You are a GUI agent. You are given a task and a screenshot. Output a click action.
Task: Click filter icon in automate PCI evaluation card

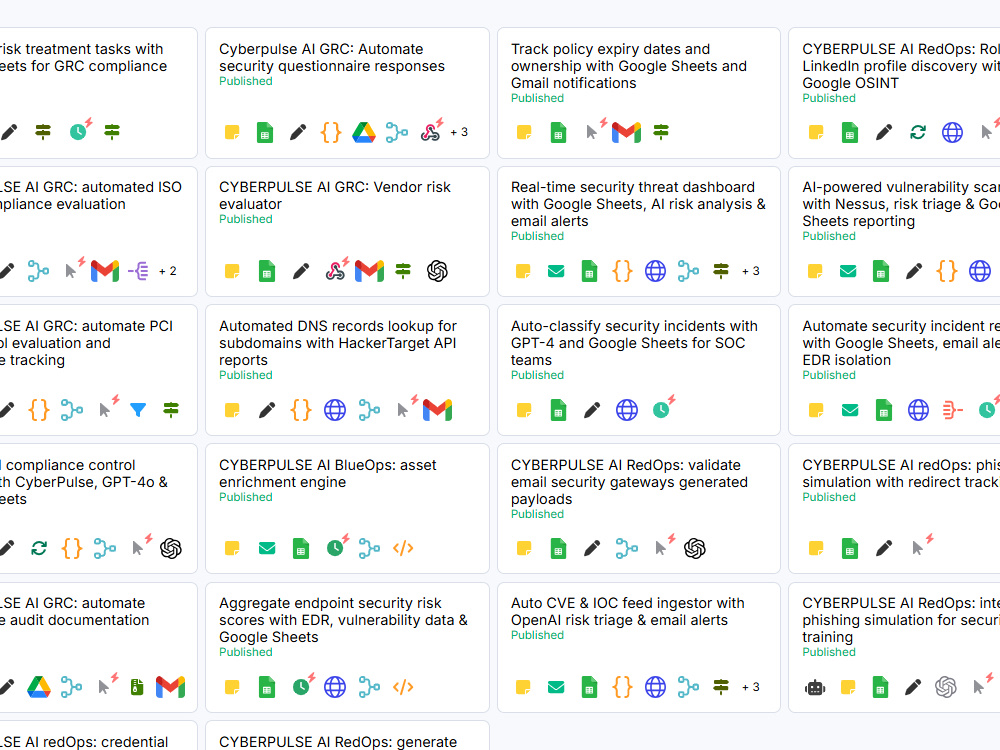click(138, 410)
